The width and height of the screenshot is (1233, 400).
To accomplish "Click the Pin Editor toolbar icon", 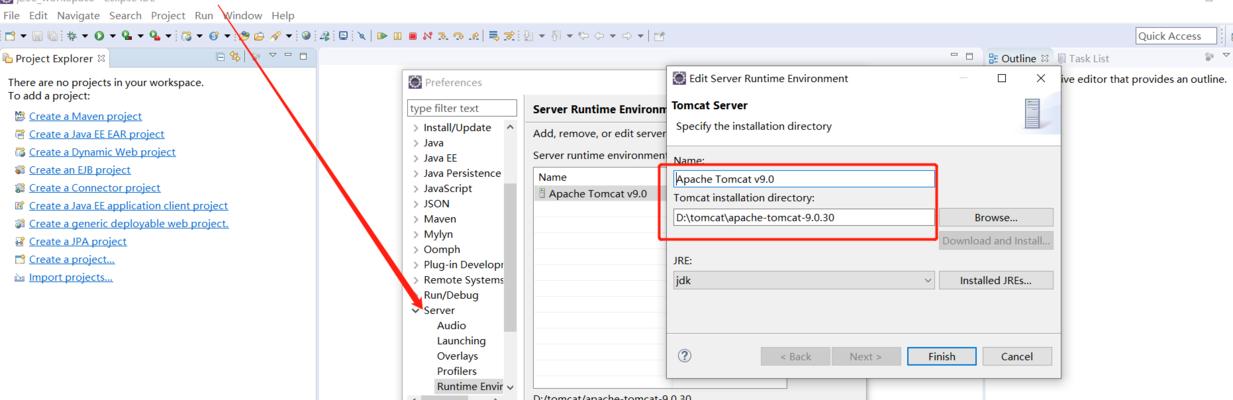I will (x=658, y=36).
